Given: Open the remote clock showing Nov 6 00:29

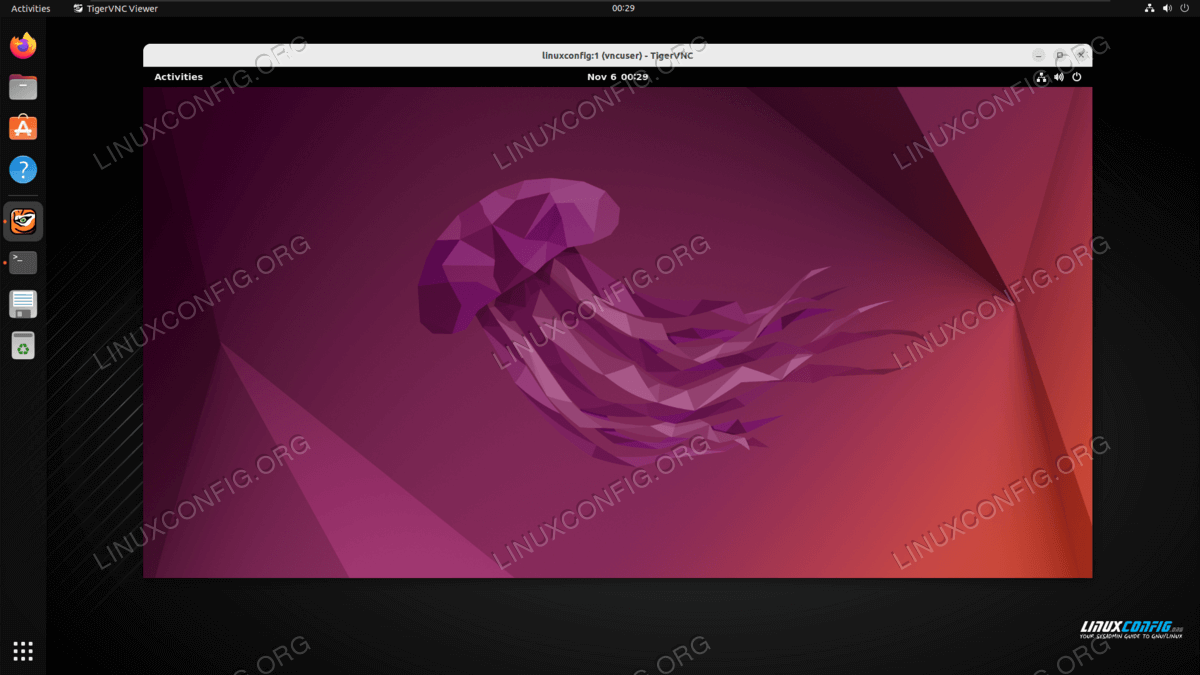Looking at the screenshot, I should (617, 77).
